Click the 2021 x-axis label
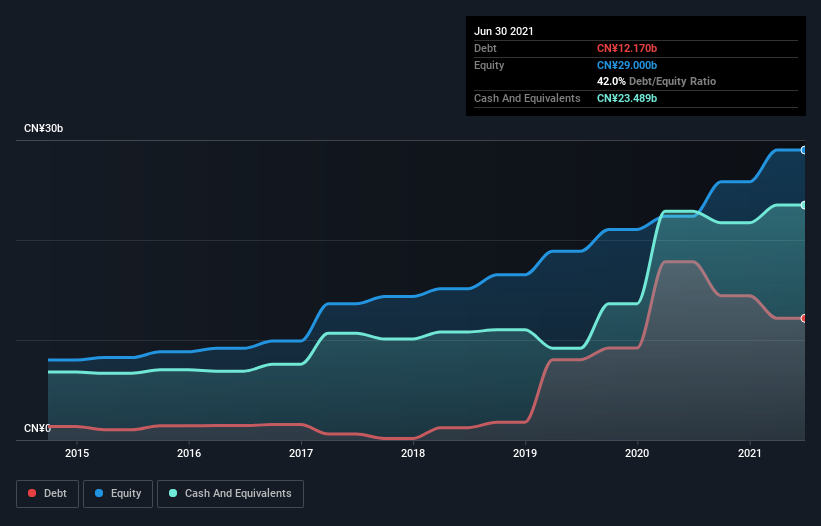This screenshot has width=821, height=526. [750, 453]
